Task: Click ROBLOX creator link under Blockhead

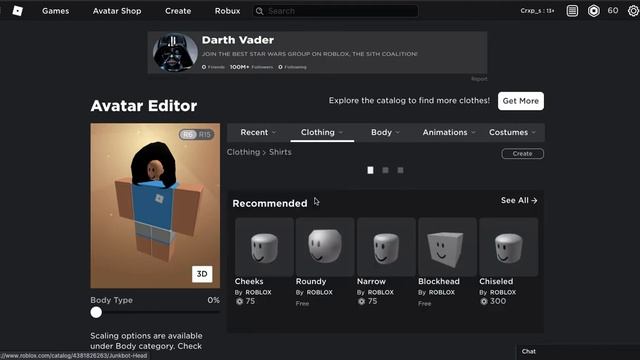Action: point(442,292)
